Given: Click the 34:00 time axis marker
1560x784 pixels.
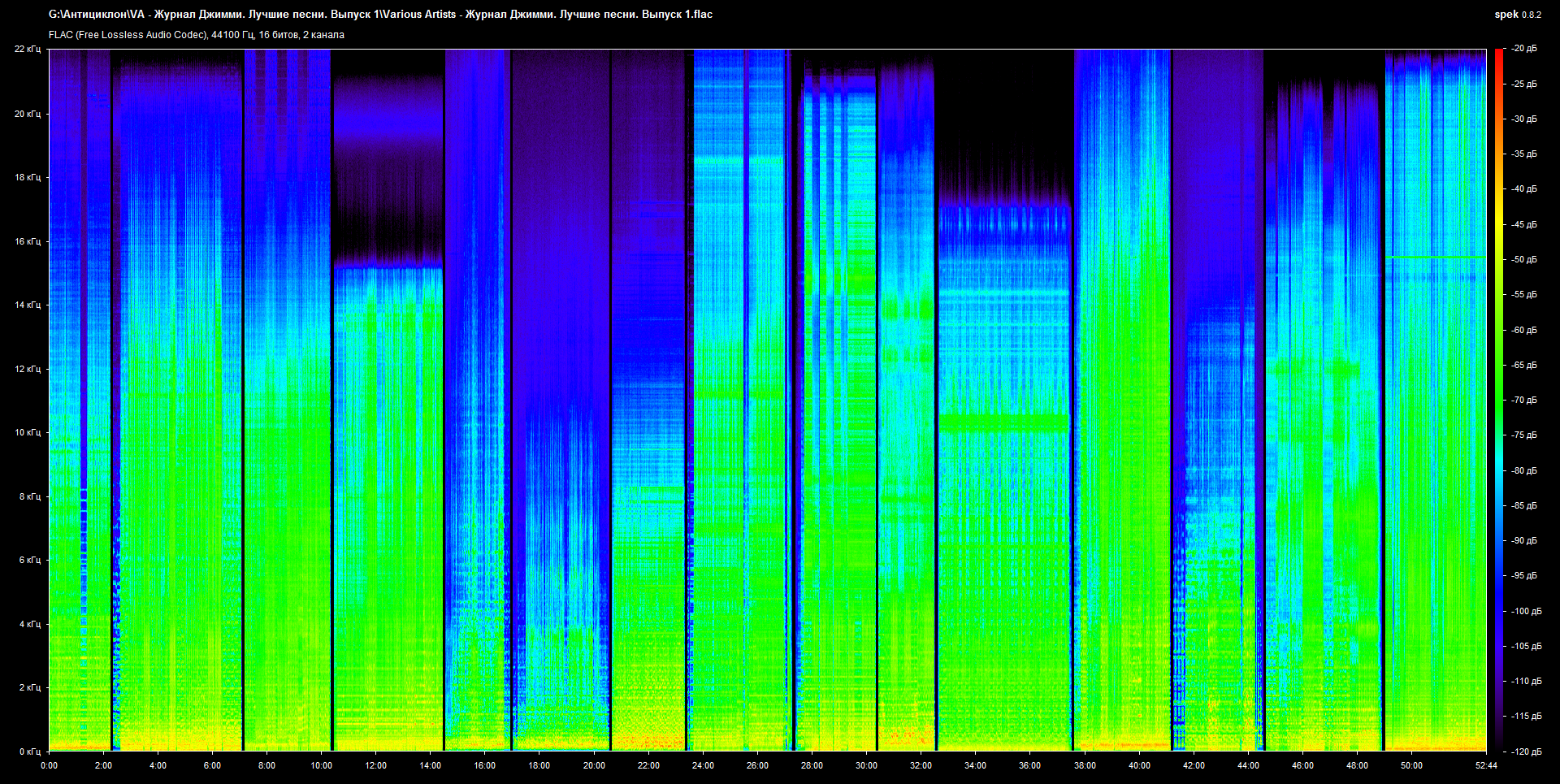Looking at the screenshot, I should coord(975,765).
